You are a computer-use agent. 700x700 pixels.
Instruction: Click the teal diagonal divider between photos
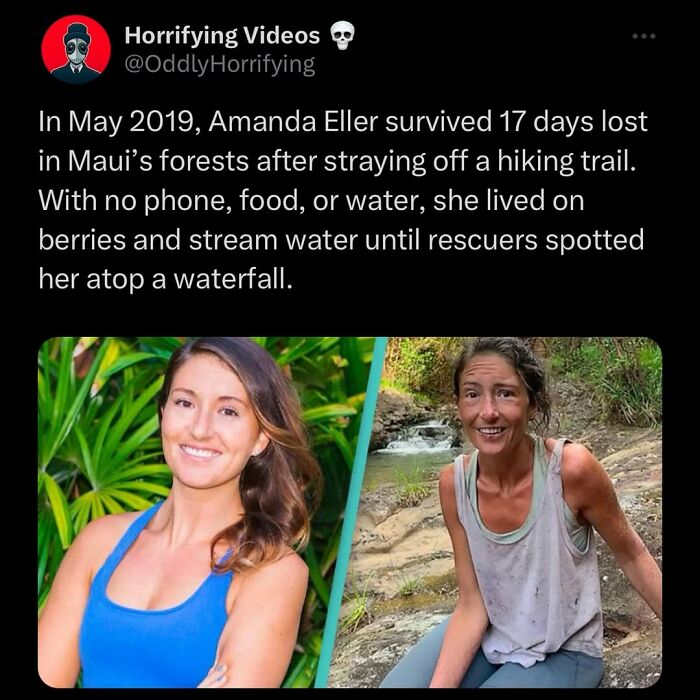pos(351,512)
